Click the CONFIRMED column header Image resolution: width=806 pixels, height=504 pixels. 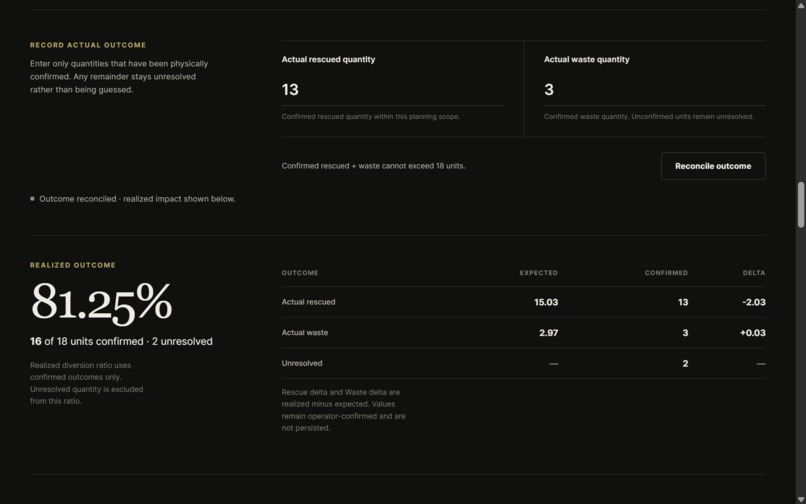click(666, 273)
